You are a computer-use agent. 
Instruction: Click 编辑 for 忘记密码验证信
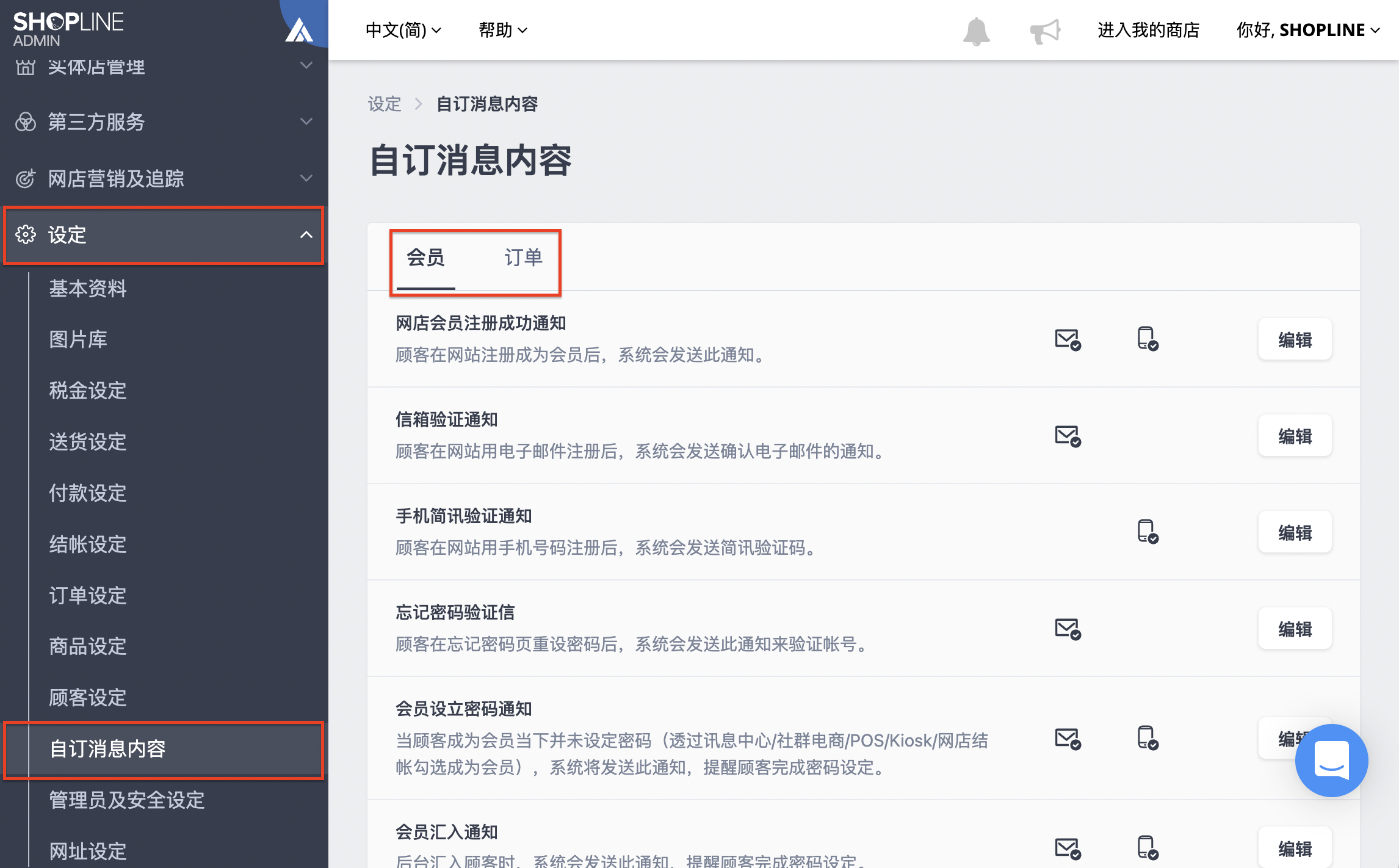(1295, 629)
